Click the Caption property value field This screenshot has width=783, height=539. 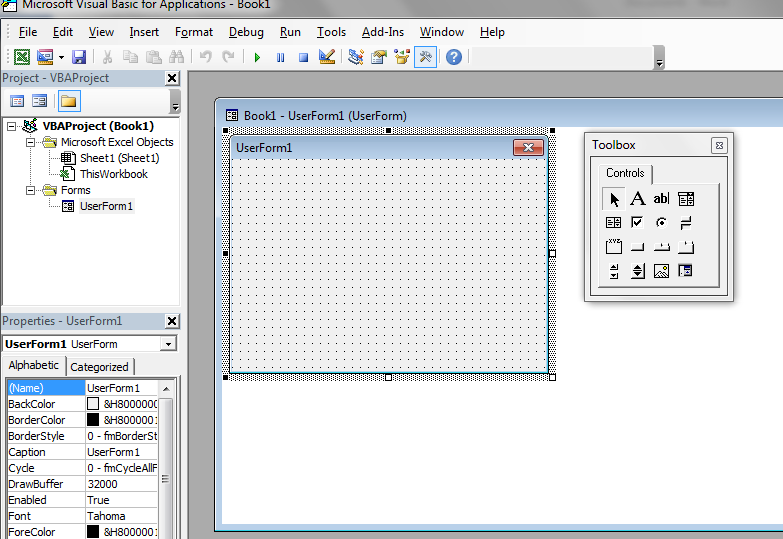coord(122,452)
